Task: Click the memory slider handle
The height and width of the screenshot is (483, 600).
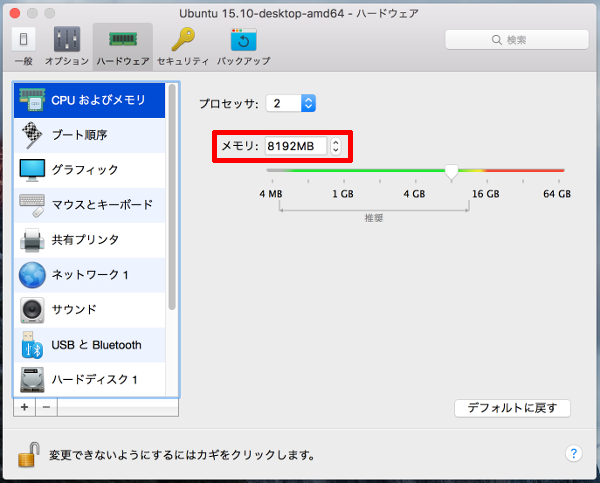Action: pos(452,171)
